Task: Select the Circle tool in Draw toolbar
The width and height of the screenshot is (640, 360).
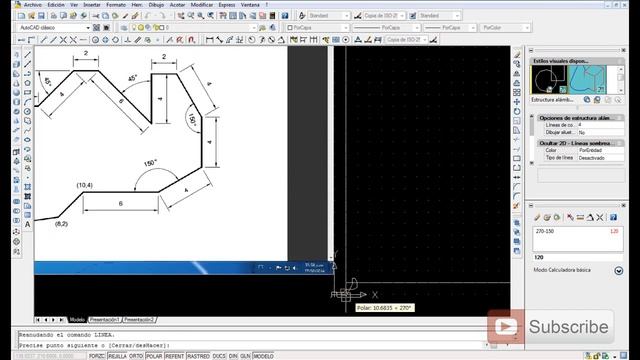Action: point(27,111)
